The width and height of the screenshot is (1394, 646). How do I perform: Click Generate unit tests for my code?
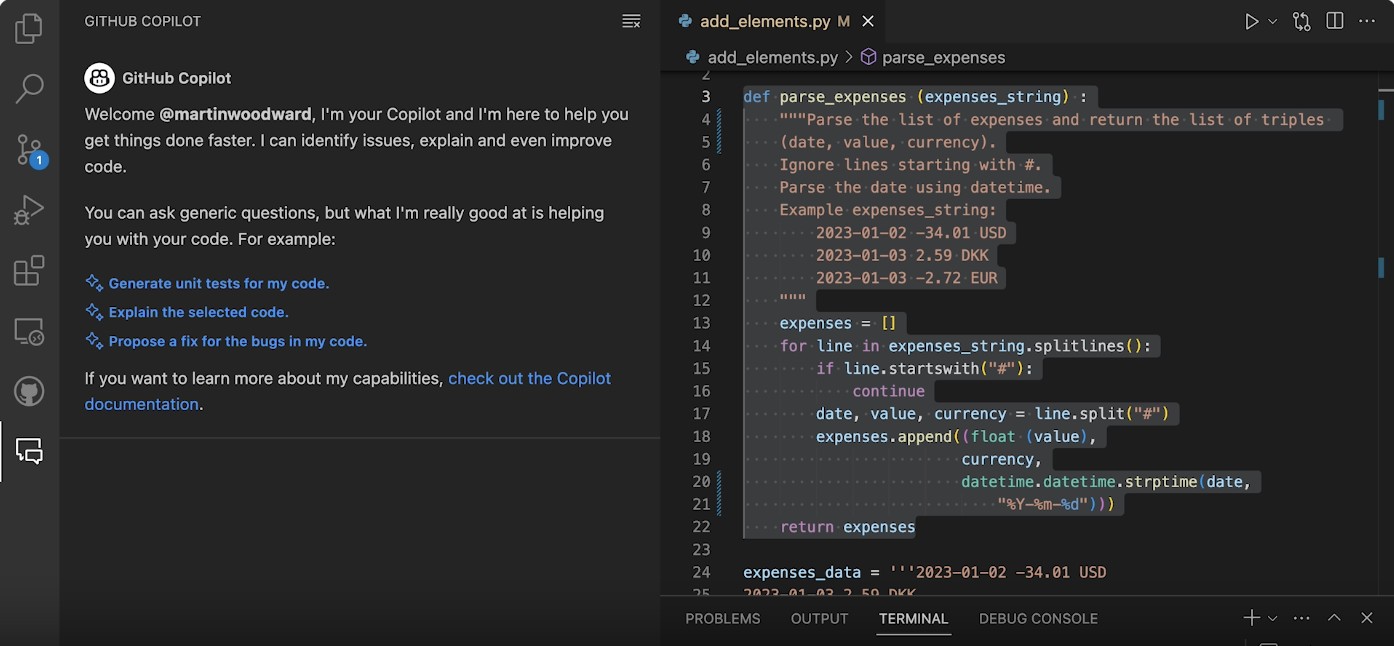(218, 283)
